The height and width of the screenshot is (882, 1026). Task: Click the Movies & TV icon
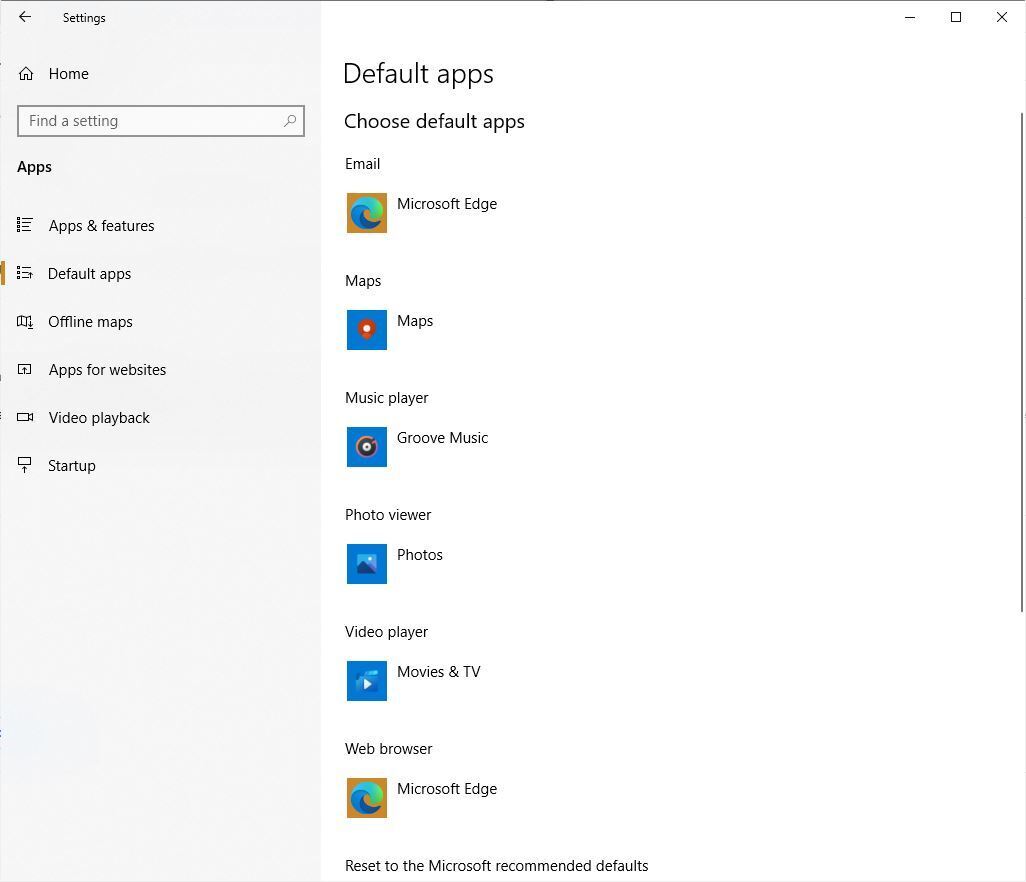click(x=366, y=680)
